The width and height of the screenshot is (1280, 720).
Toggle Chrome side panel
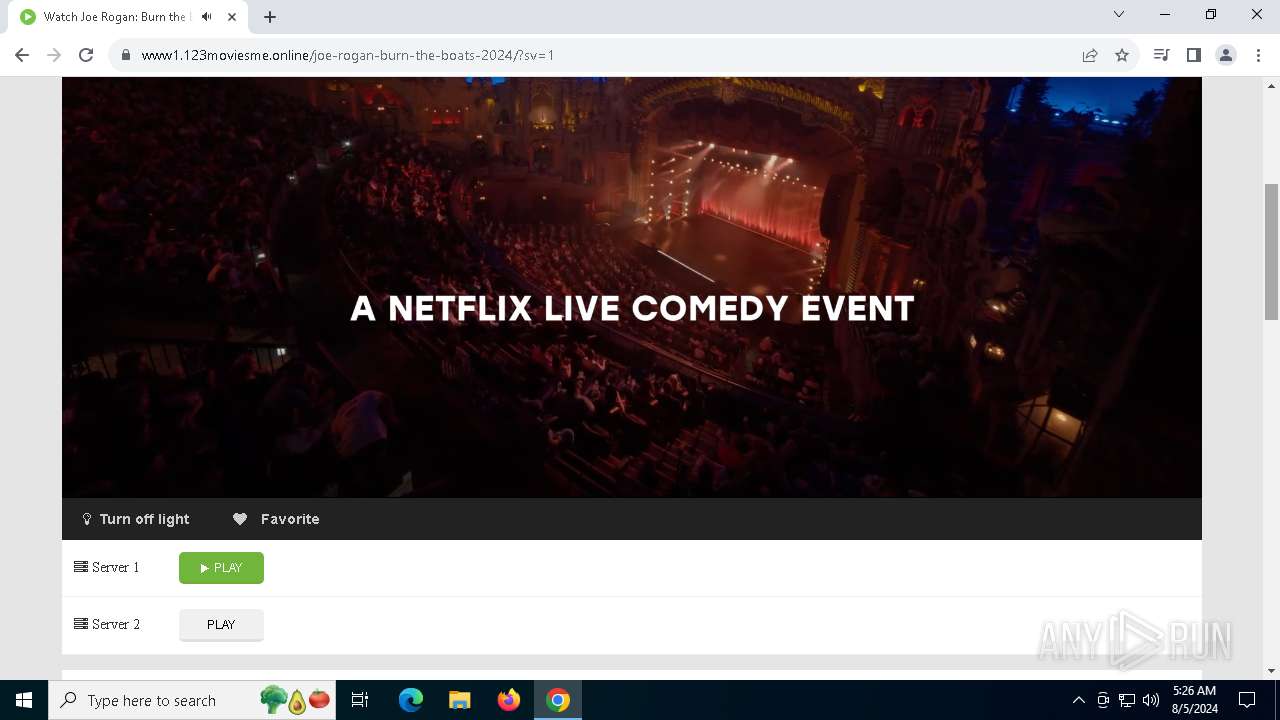(x=1193, y=55)
